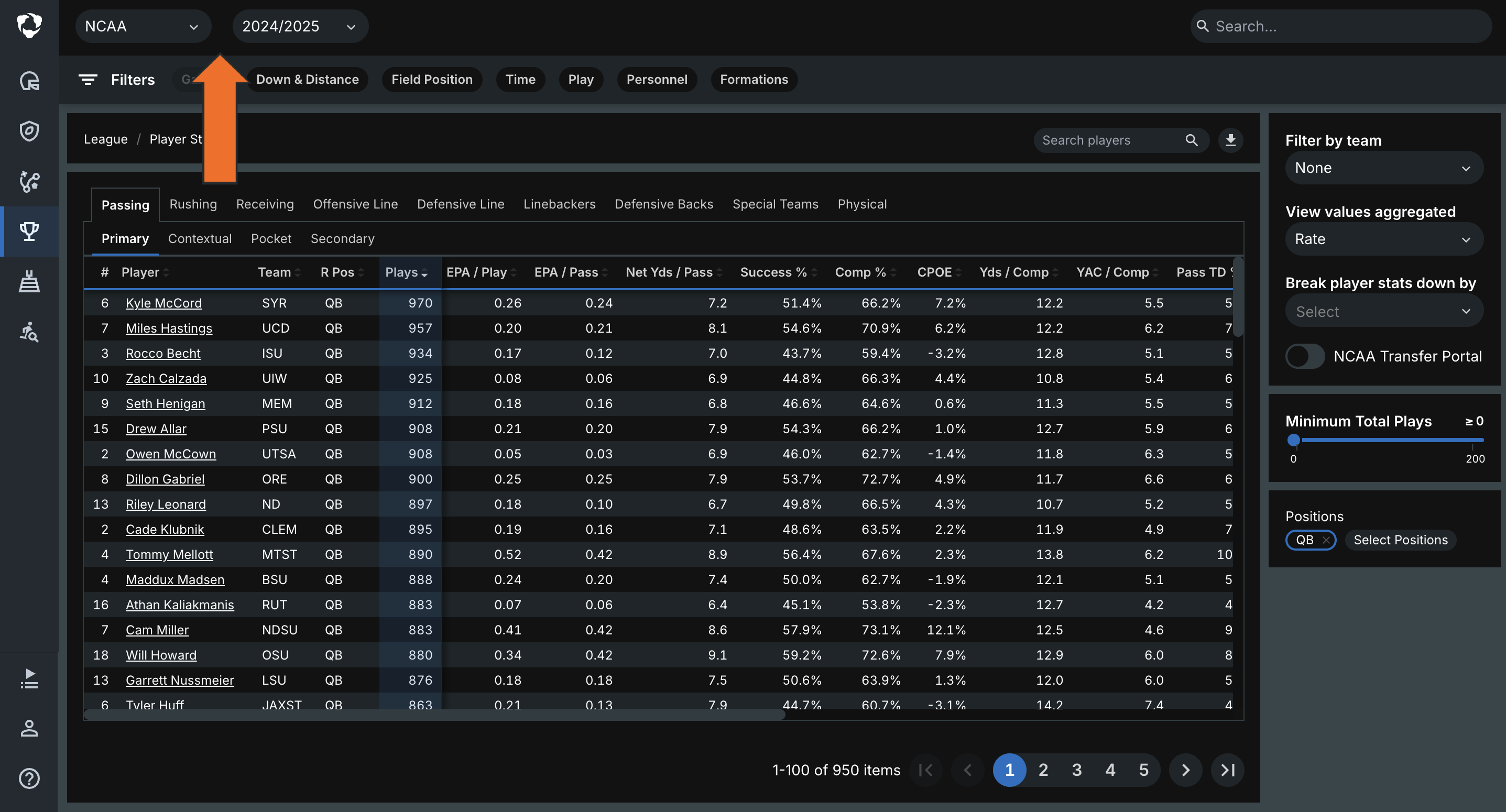Toggle NCAA Transfer Portal switch
The image size is (1506, 812).
click(1304, 356)
